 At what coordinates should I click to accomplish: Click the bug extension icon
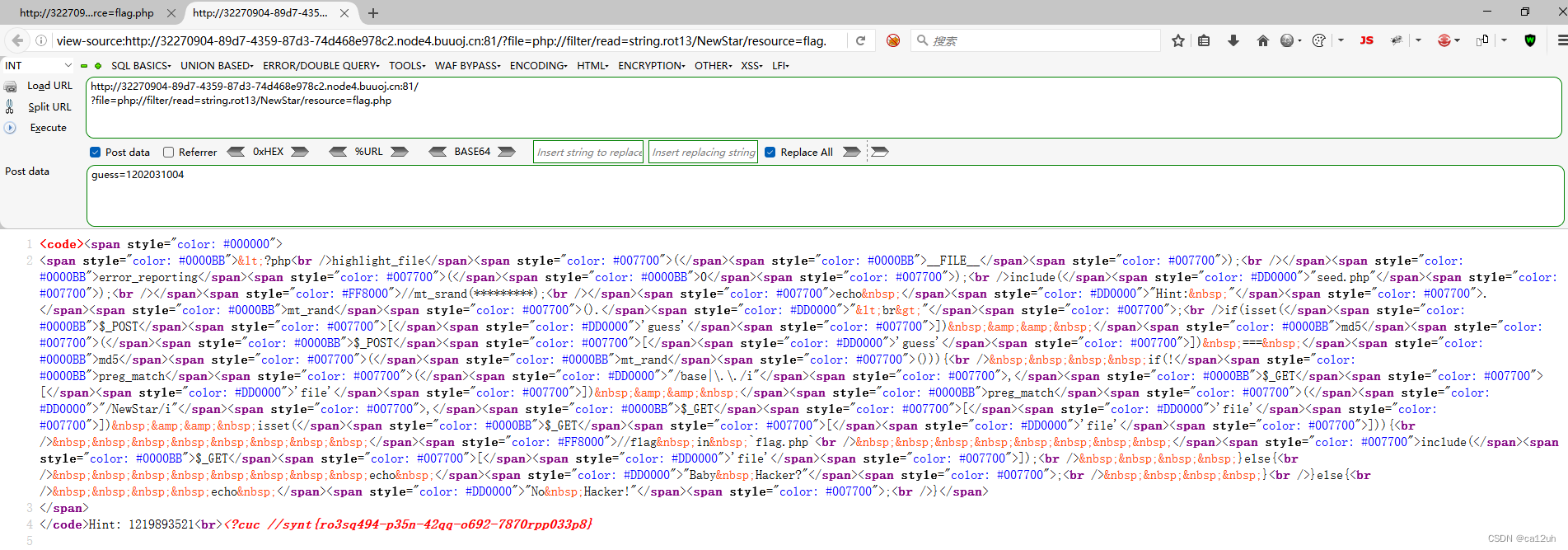pos(1397,40)
